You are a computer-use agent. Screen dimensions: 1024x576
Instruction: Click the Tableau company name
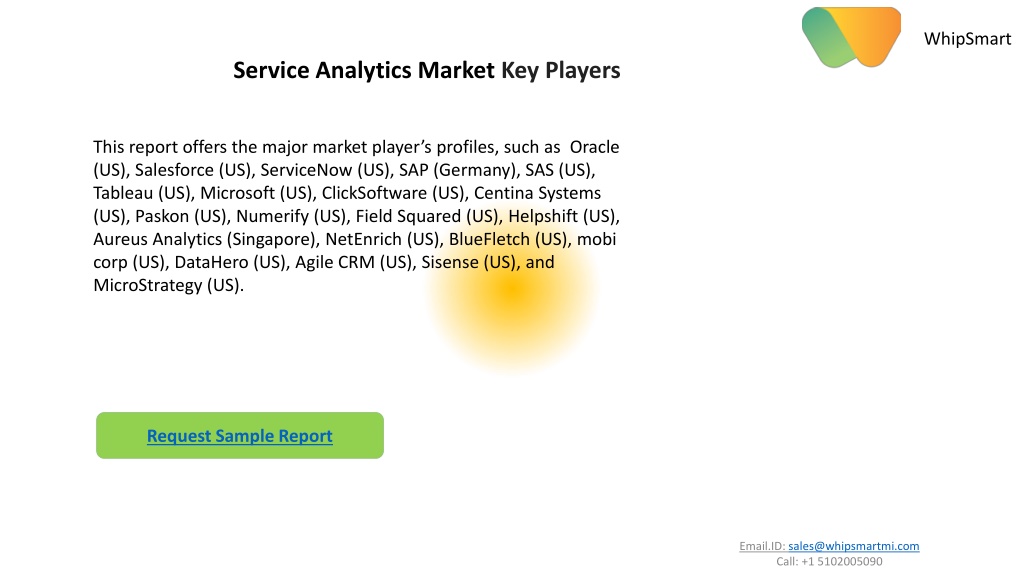coord(123,193)
